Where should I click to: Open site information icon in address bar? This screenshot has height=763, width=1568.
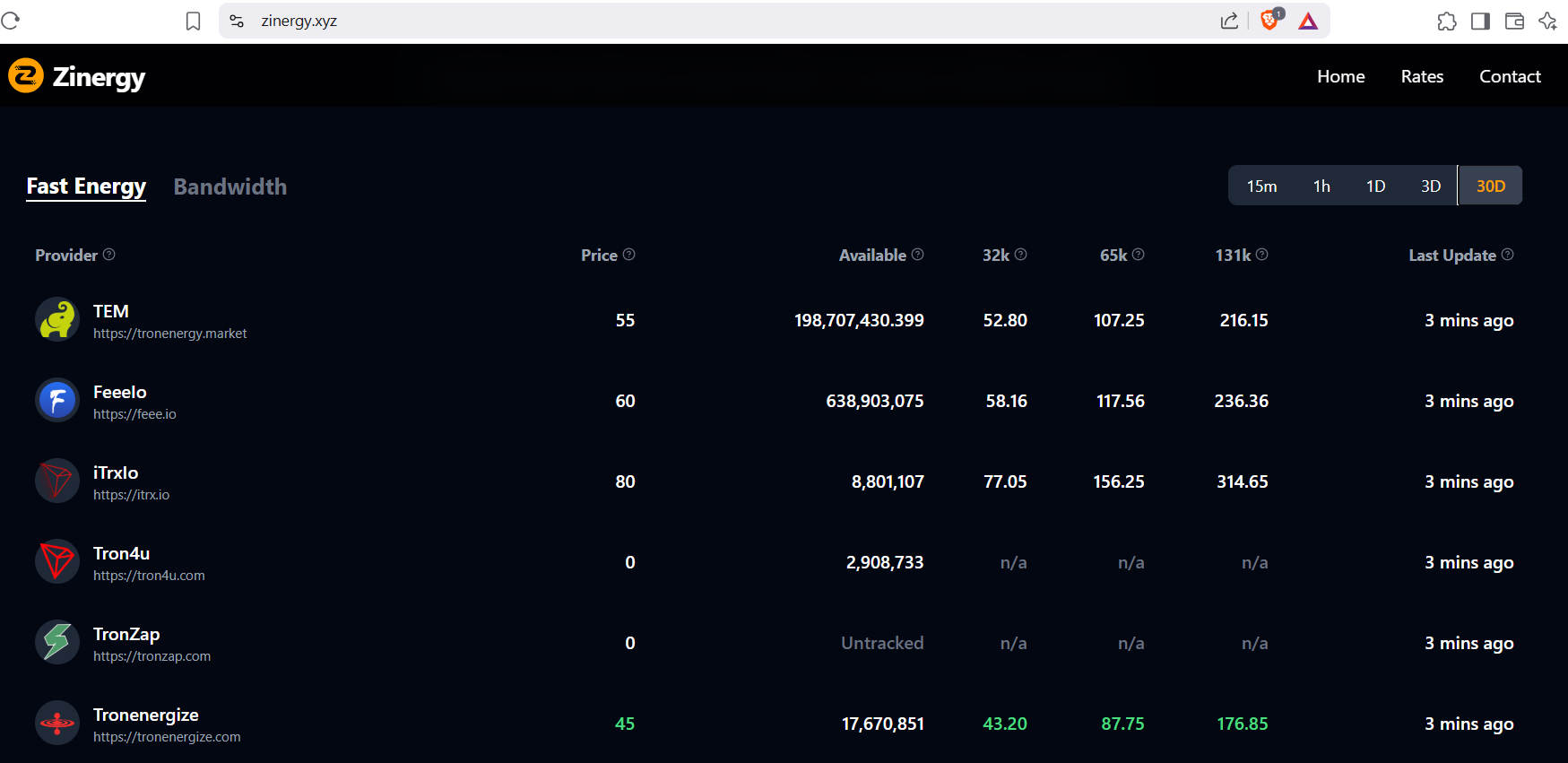(237, 21)
